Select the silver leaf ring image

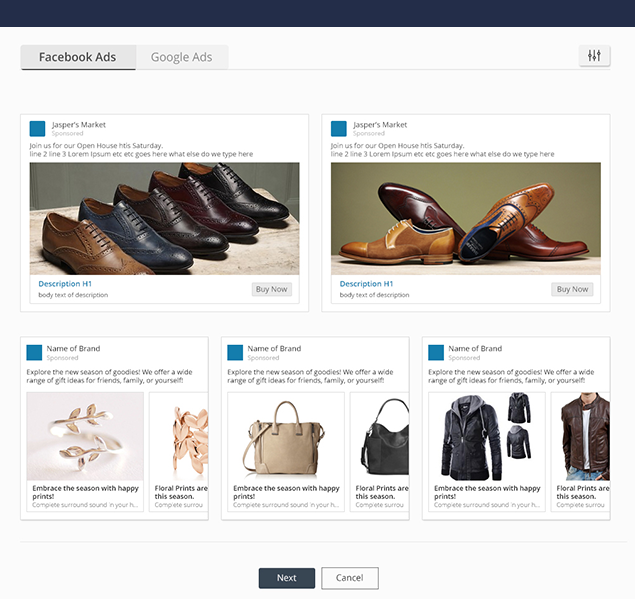click(85, 436)
